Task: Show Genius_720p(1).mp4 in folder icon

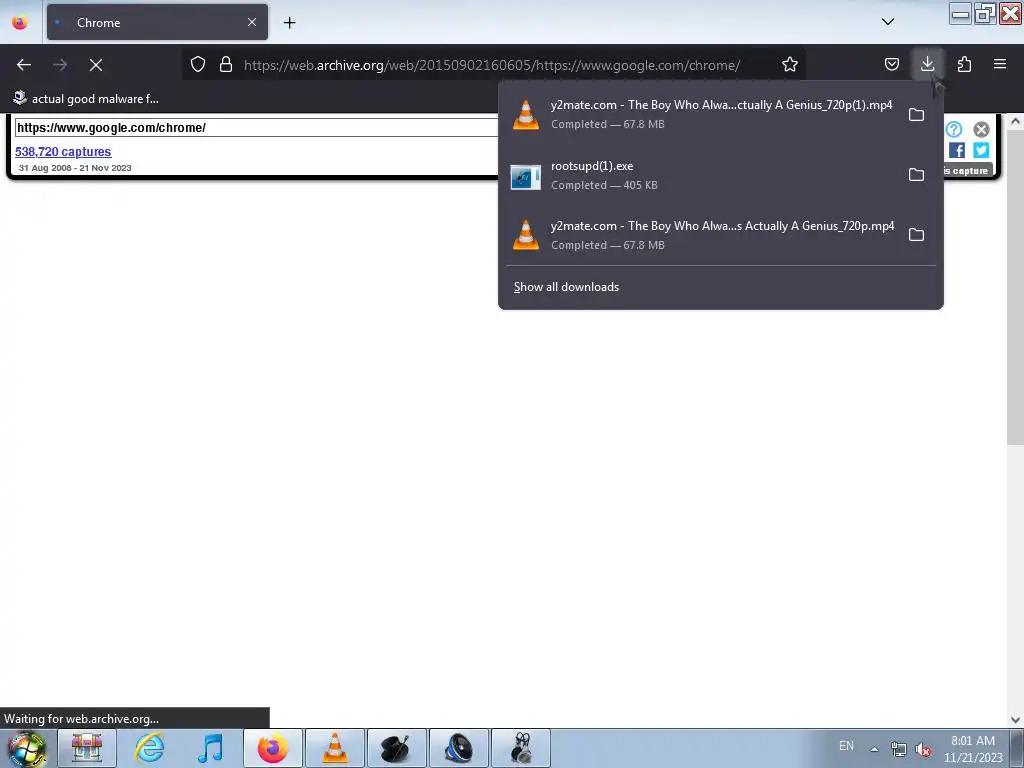Action: (x=916, y=115)
